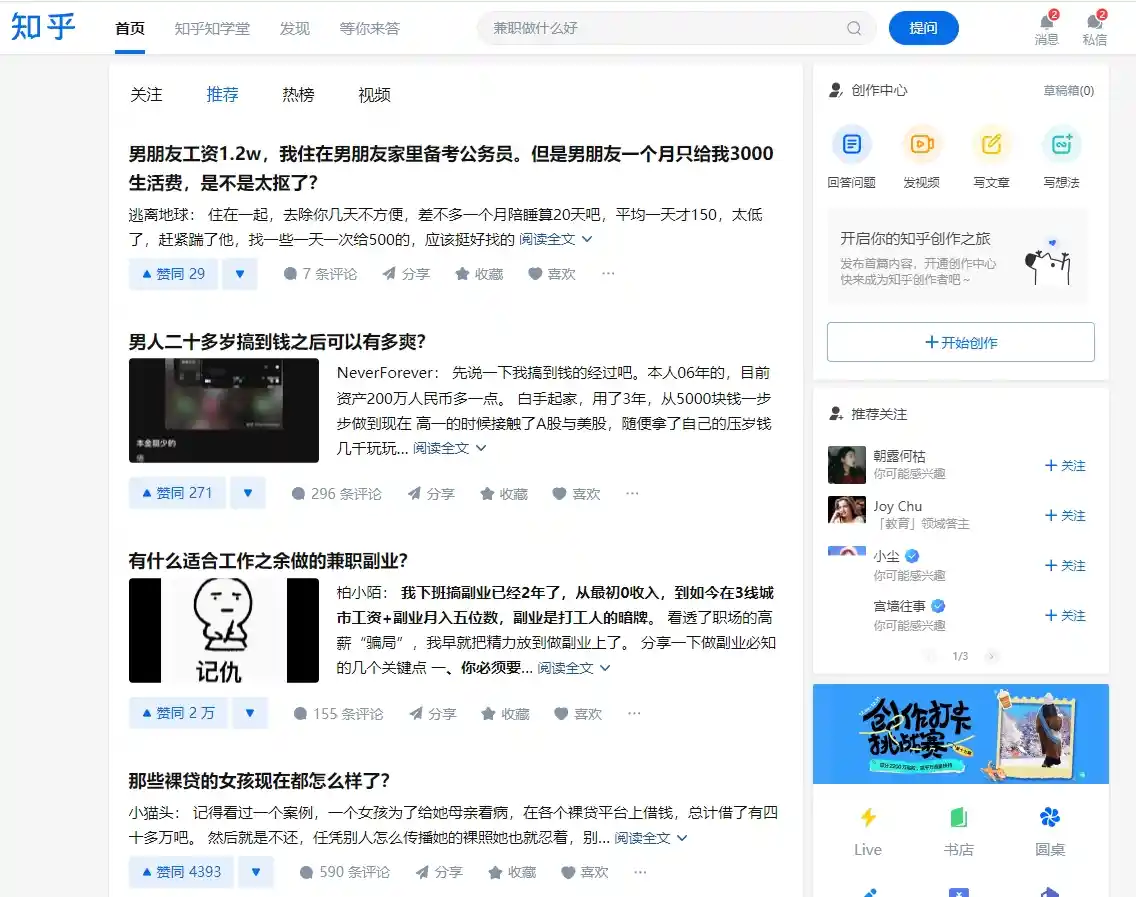The image size is (1136, 897).
Task: Open 590 条评论 comments
Action: point(345,872)
